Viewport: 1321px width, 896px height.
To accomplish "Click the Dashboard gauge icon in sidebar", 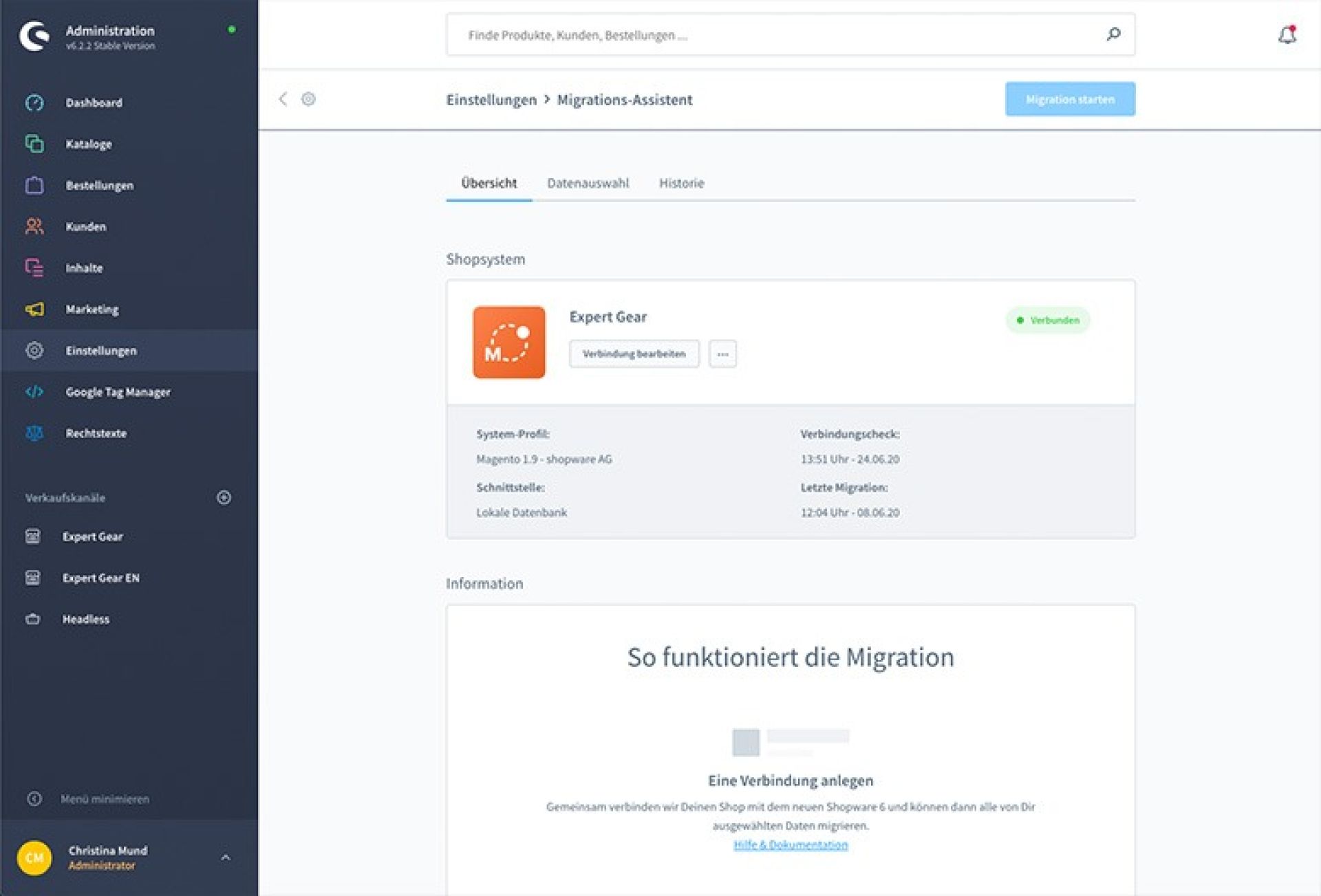I will 34,103.
